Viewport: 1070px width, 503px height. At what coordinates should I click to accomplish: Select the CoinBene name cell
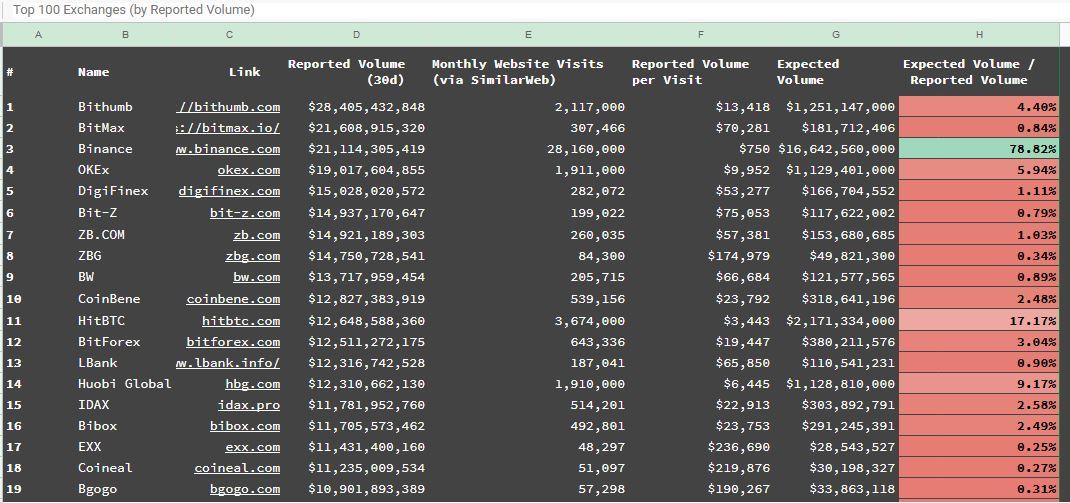pos(125,299)
